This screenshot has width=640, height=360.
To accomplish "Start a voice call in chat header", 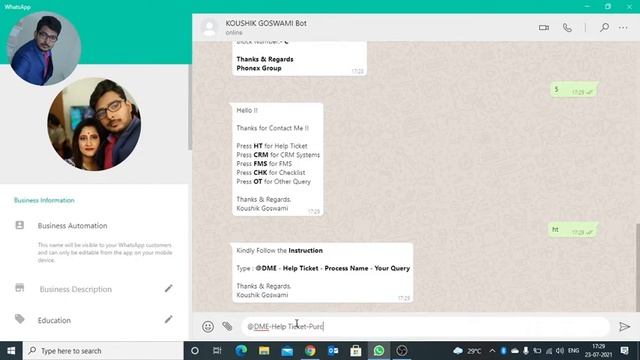I will click(x=567, y=28).
